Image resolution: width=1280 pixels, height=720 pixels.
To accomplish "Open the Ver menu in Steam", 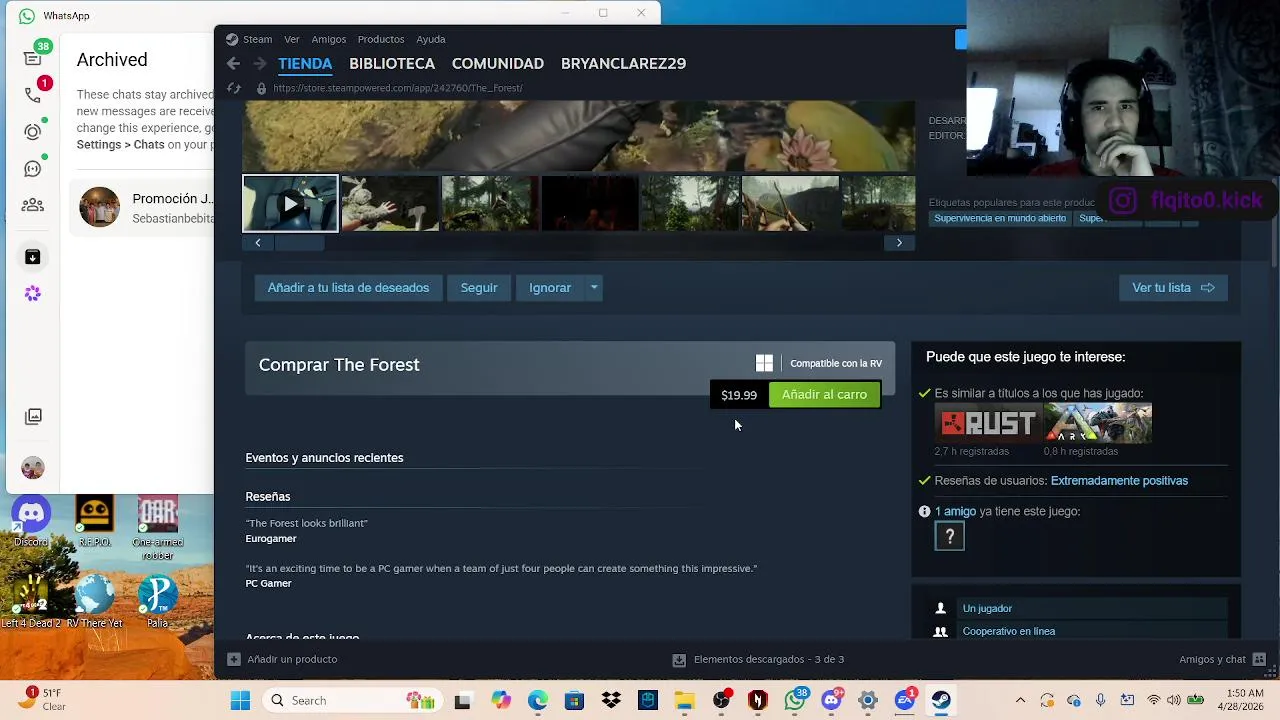I will [x=292, y=39].
